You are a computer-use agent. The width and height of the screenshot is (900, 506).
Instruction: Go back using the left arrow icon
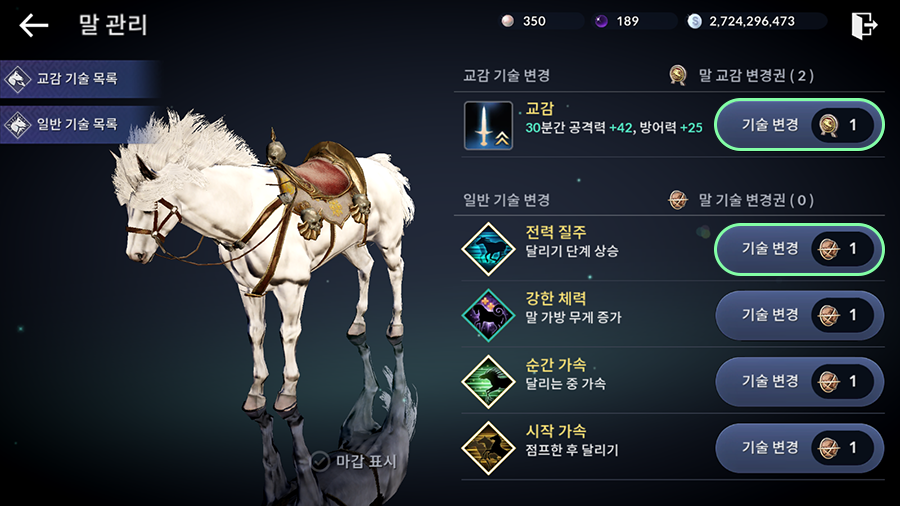tap(33, 25)
